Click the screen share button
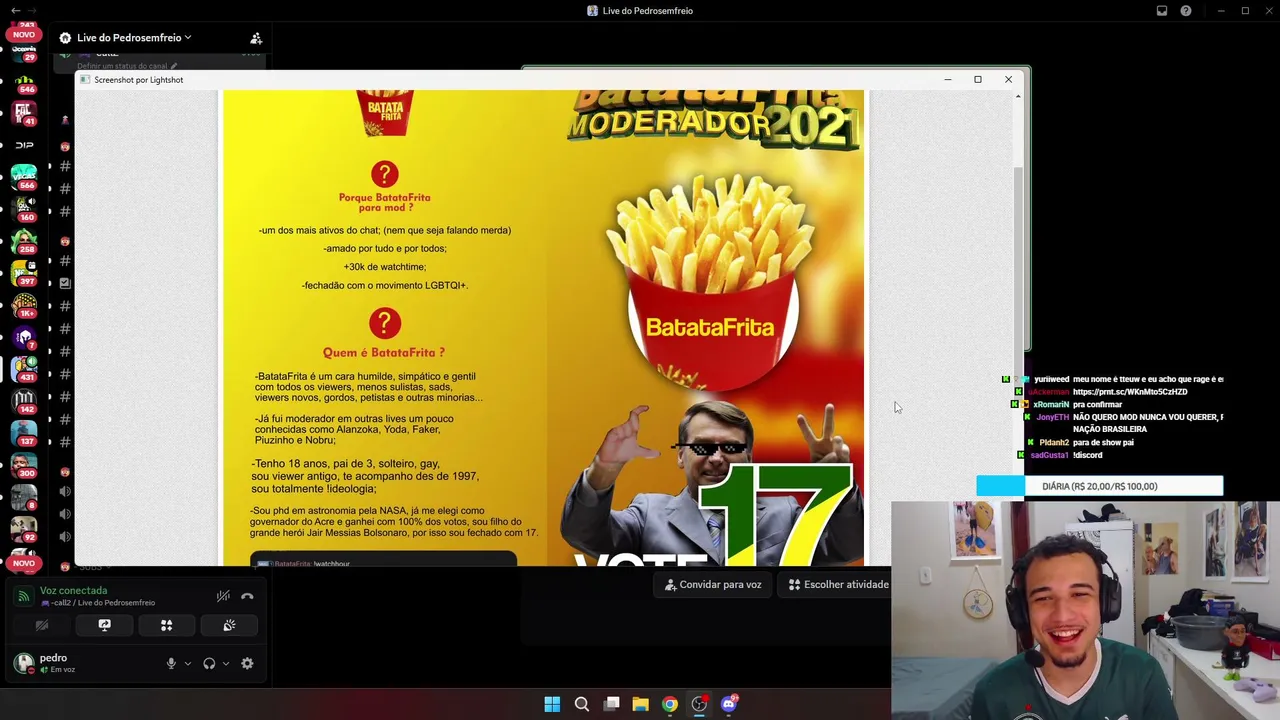Viewport: 1280px width, 720px height. [104, 625]
